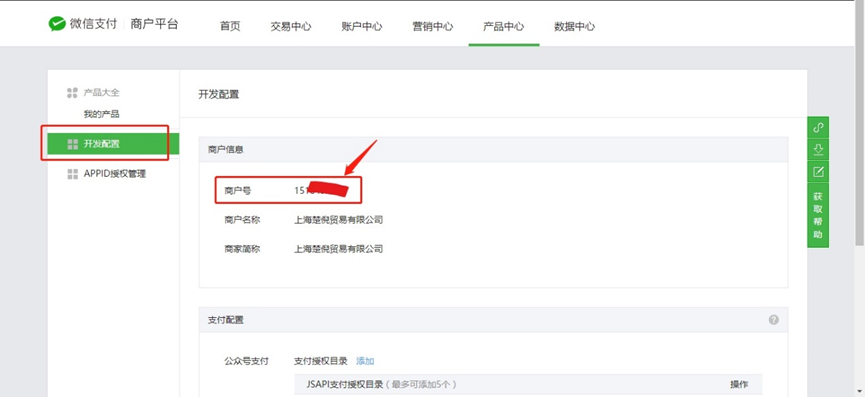Select 开发配置 in the sidebar
This screenshot has width=865, height=397.
coord(113,144)
